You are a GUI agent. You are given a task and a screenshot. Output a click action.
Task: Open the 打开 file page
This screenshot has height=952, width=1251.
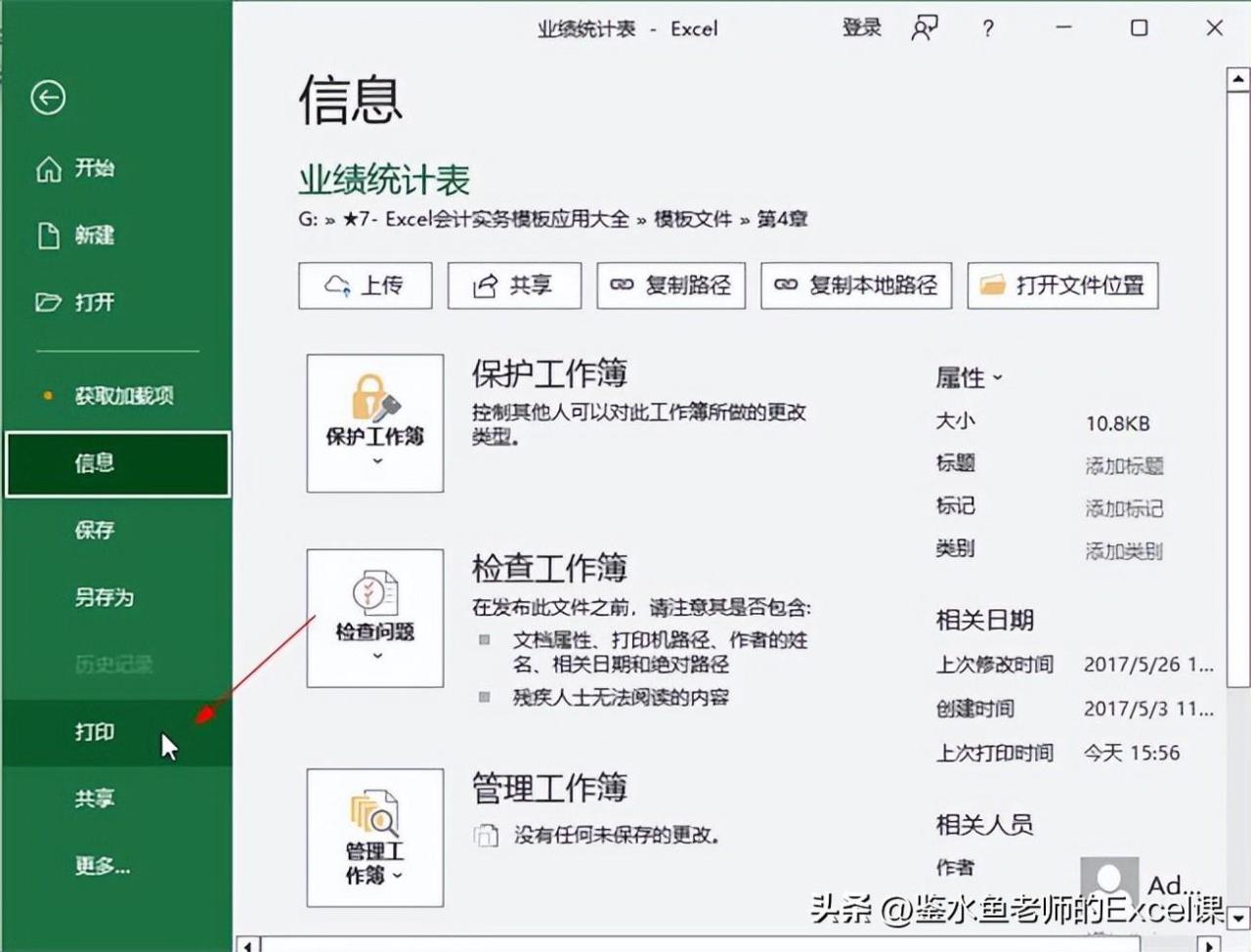point(95,302)
